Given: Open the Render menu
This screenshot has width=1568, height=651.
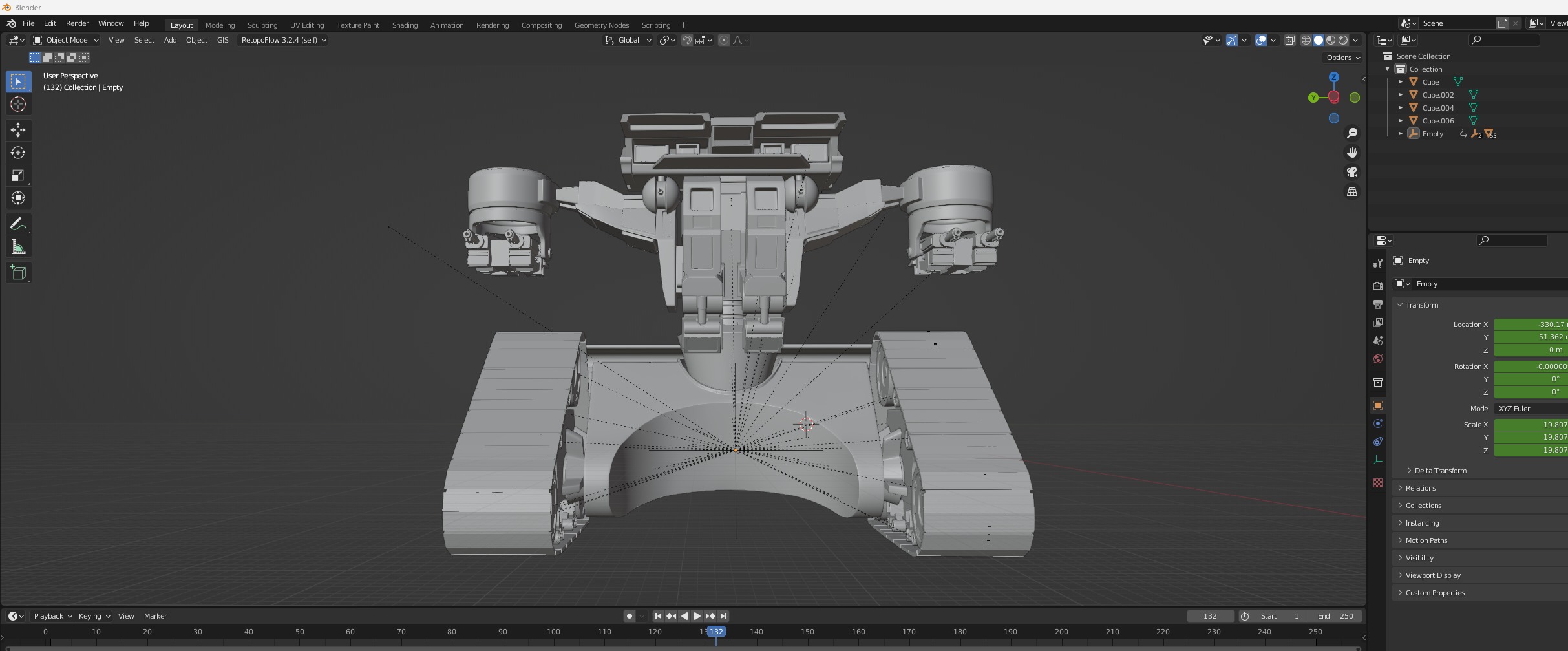Looking at the screenshot, I should click(77, 23).
